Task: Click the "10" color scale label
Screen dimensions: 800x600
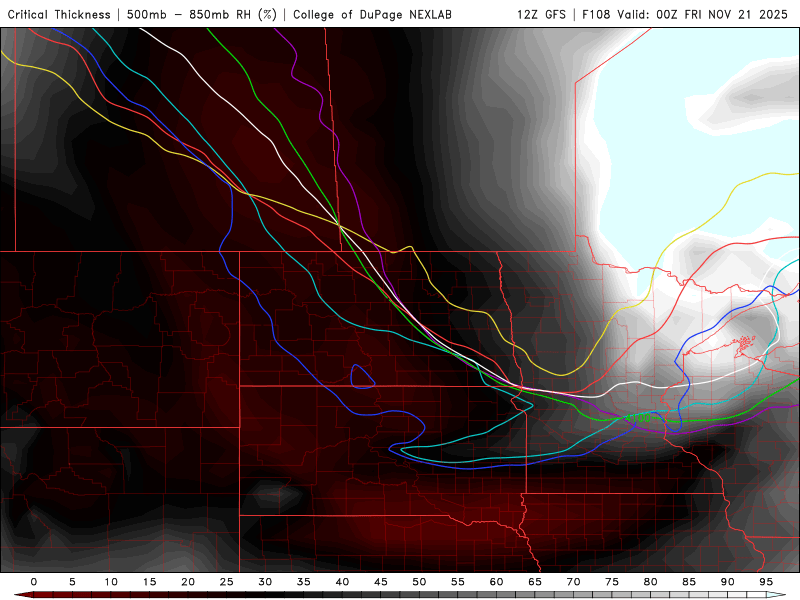Action: pos(111,582)
